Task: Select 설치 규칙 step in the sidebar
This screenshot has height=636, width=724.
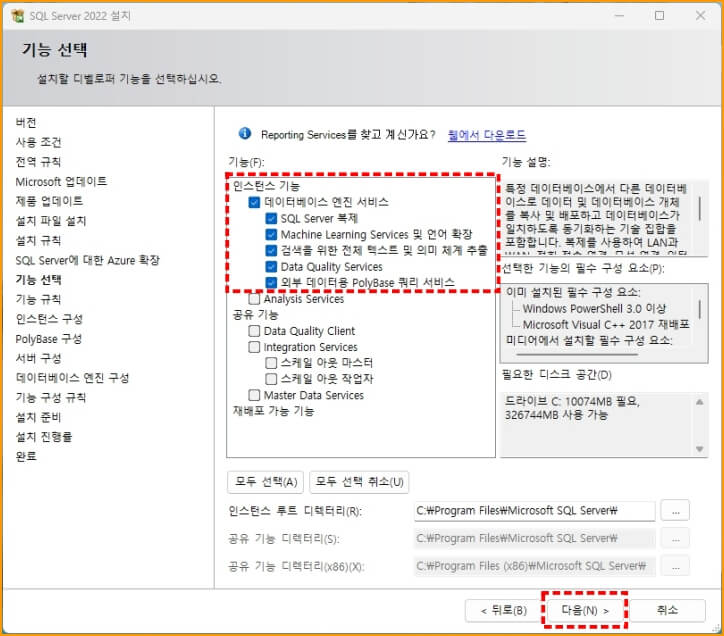Action: coord(38,240)
